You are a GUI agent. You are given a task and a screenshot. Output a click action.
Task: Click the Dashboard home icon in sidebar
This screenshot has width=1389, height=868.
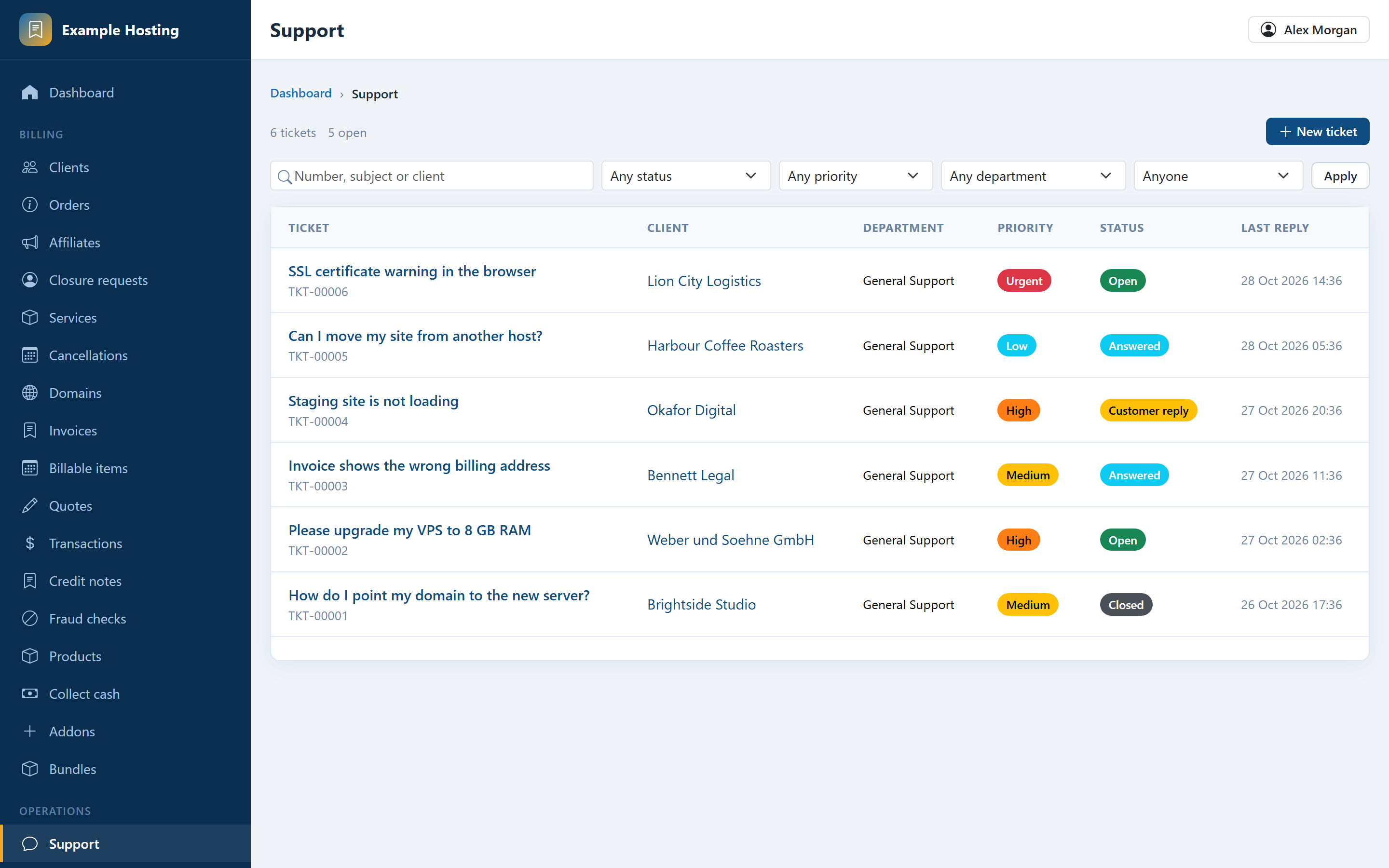[30, 93]
